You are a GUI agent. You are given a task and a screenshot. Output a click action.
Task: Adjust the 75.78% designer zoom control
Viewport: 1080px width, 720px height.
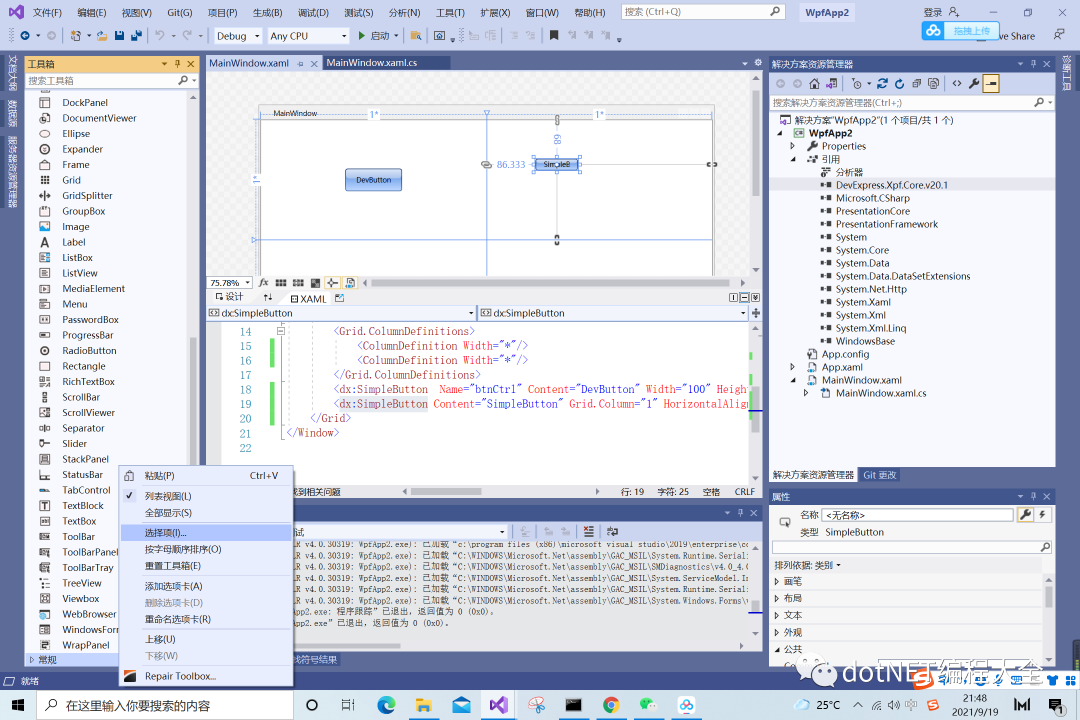[228, 282]
